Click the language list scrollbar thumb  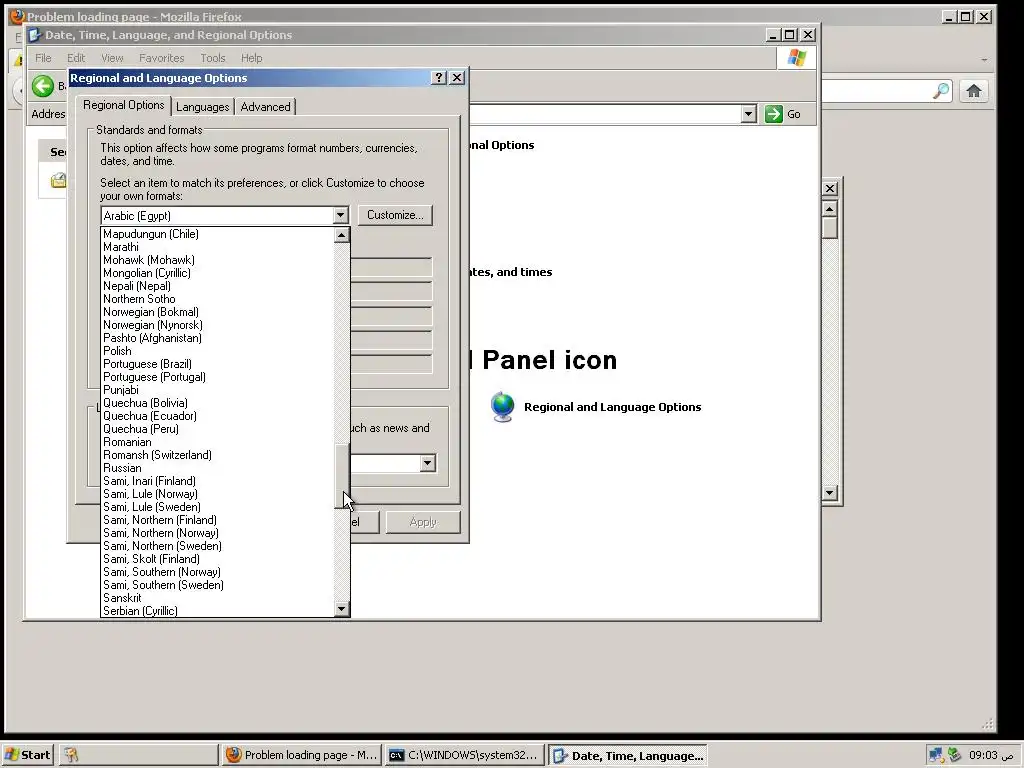click(342, 476)
